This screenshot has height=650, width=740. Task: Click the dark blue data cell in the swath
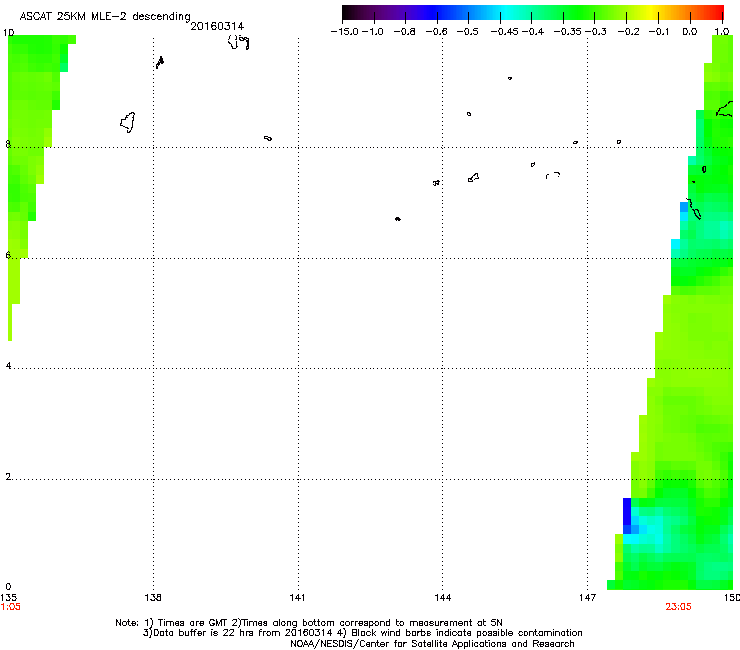(627, 512)
